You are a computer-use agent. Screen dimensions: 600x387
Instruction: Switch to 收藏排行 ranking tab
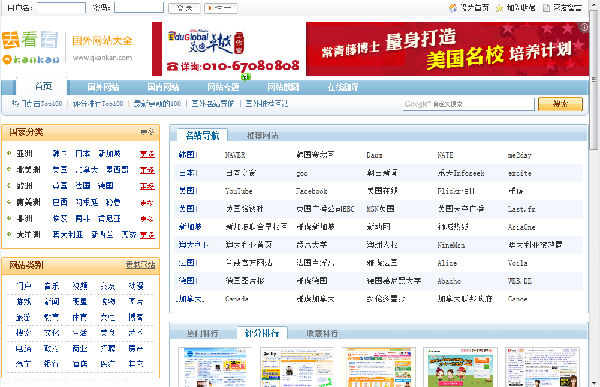pyautogui.click(x=322, y=333)
